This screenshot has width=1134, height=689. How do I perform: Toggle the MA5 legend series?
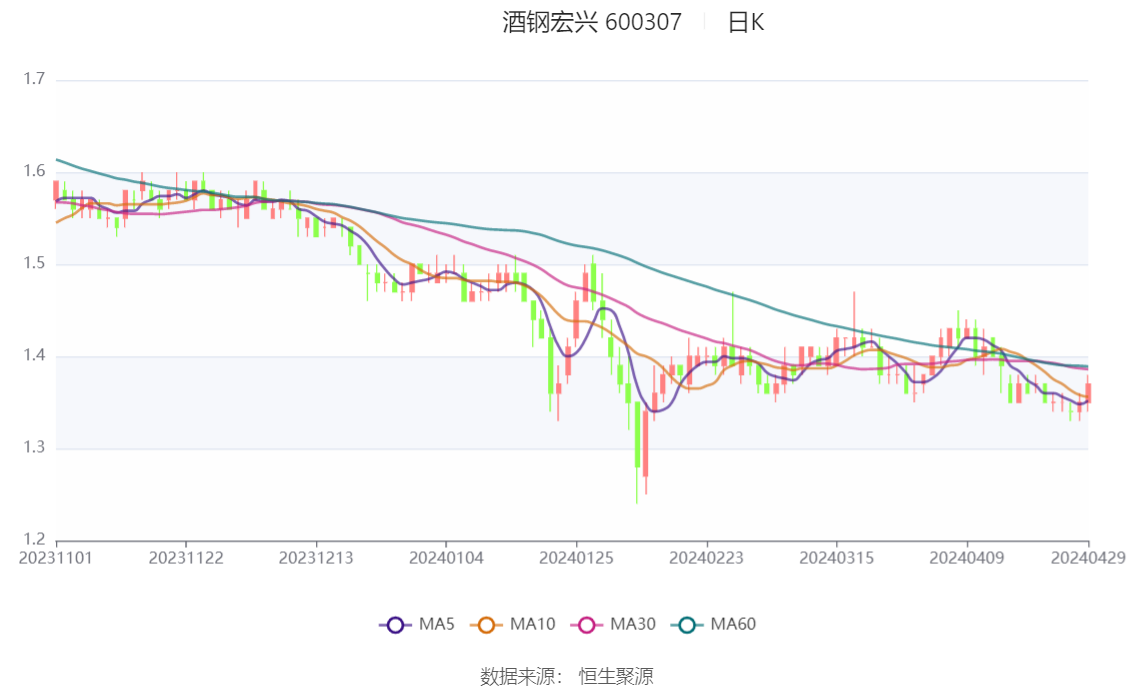tap(417, 624)
